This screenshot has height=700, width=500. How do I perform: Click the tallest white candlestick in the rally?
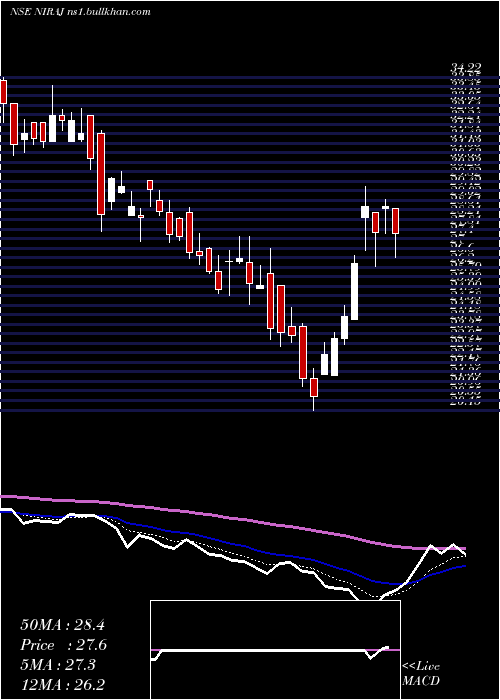click(354, 292)
